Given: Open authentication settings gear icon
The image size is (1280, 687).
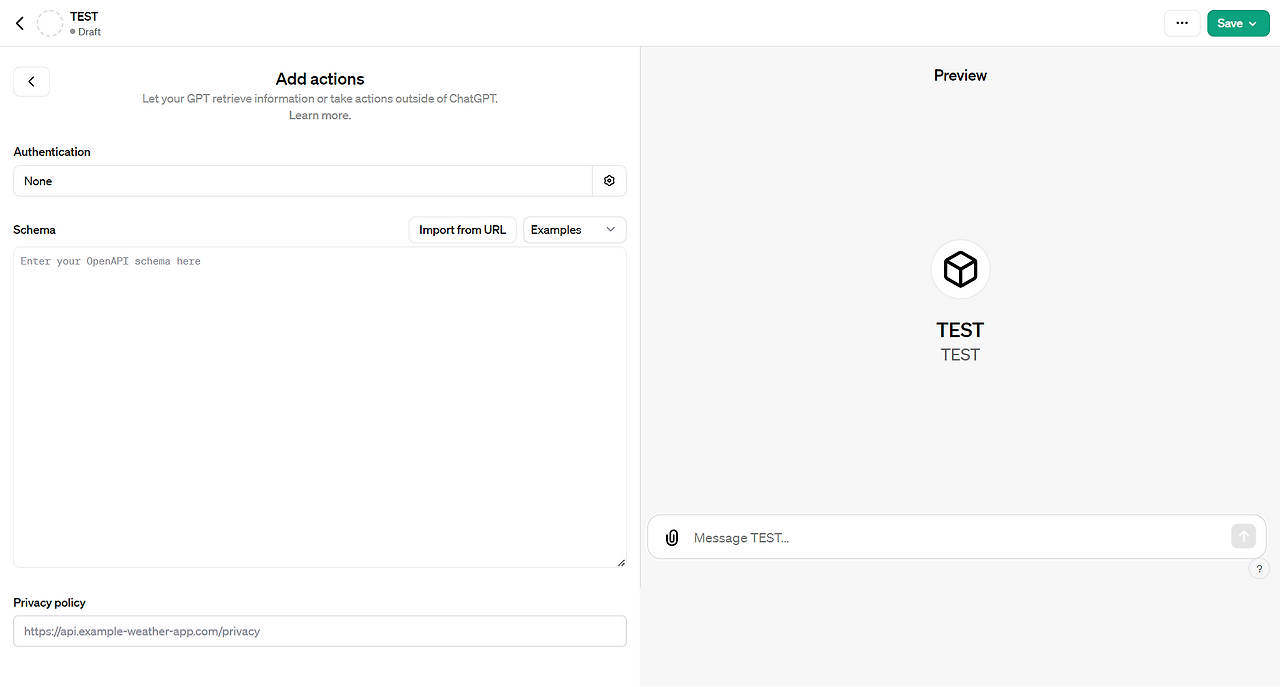Looking at the screenshot, I should (x=609, y=181).
